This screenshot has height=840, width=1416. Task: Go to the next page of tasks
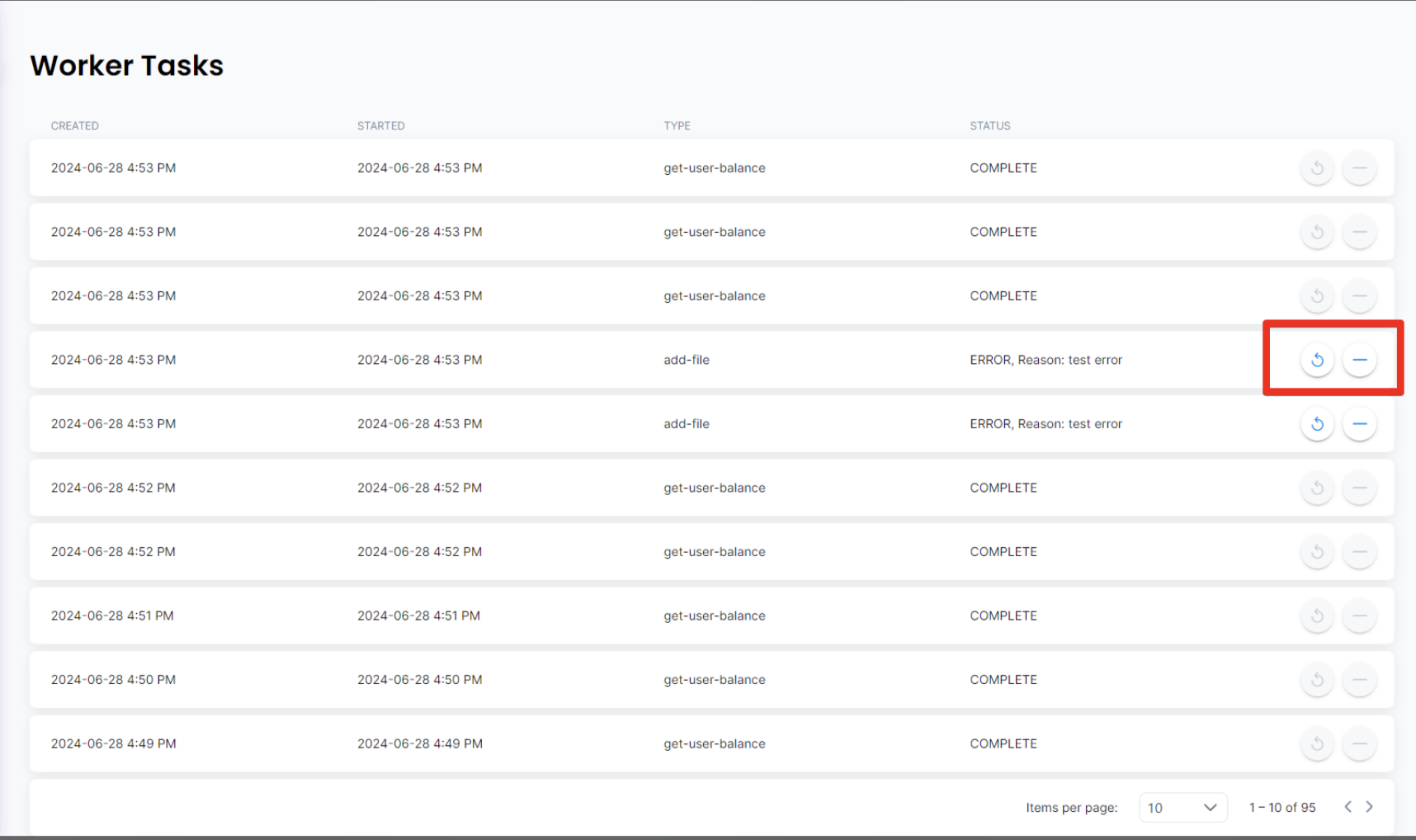pyautogui.click(x=1369, y=807)
